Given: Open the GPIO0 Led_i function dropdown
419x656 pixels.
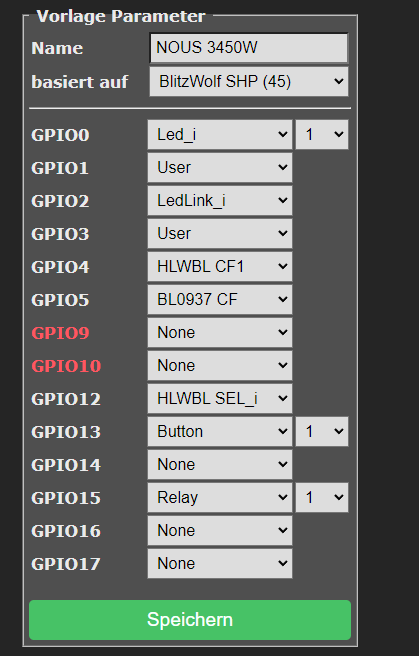Looking at the screenshot, I should point(220,135).
